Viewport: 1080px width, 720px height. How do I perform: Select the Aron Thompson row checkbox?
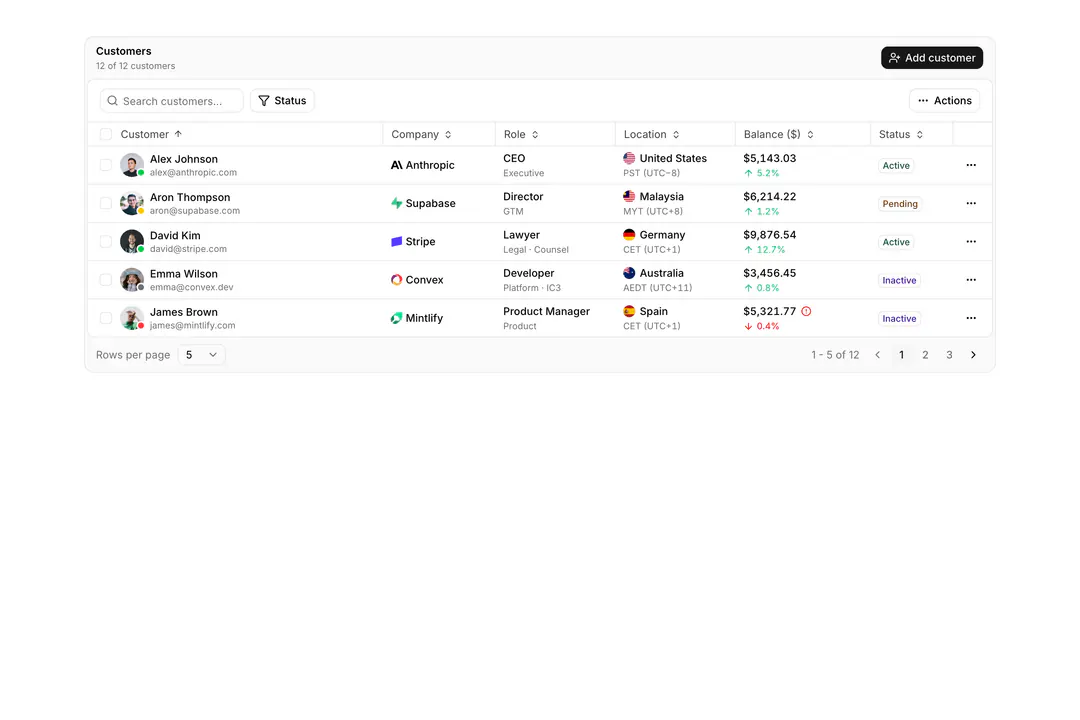105,203
